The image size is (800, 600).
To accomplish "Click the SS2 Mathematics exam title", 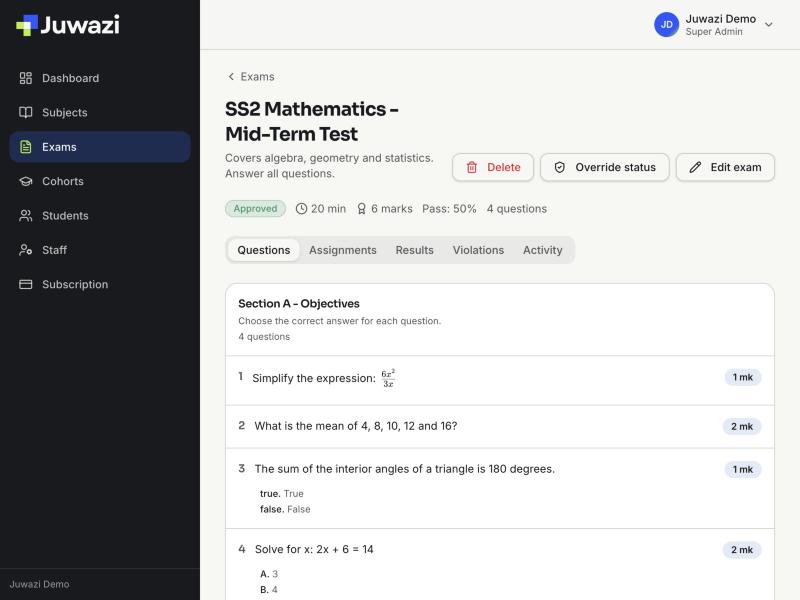I will coord(312,121).
